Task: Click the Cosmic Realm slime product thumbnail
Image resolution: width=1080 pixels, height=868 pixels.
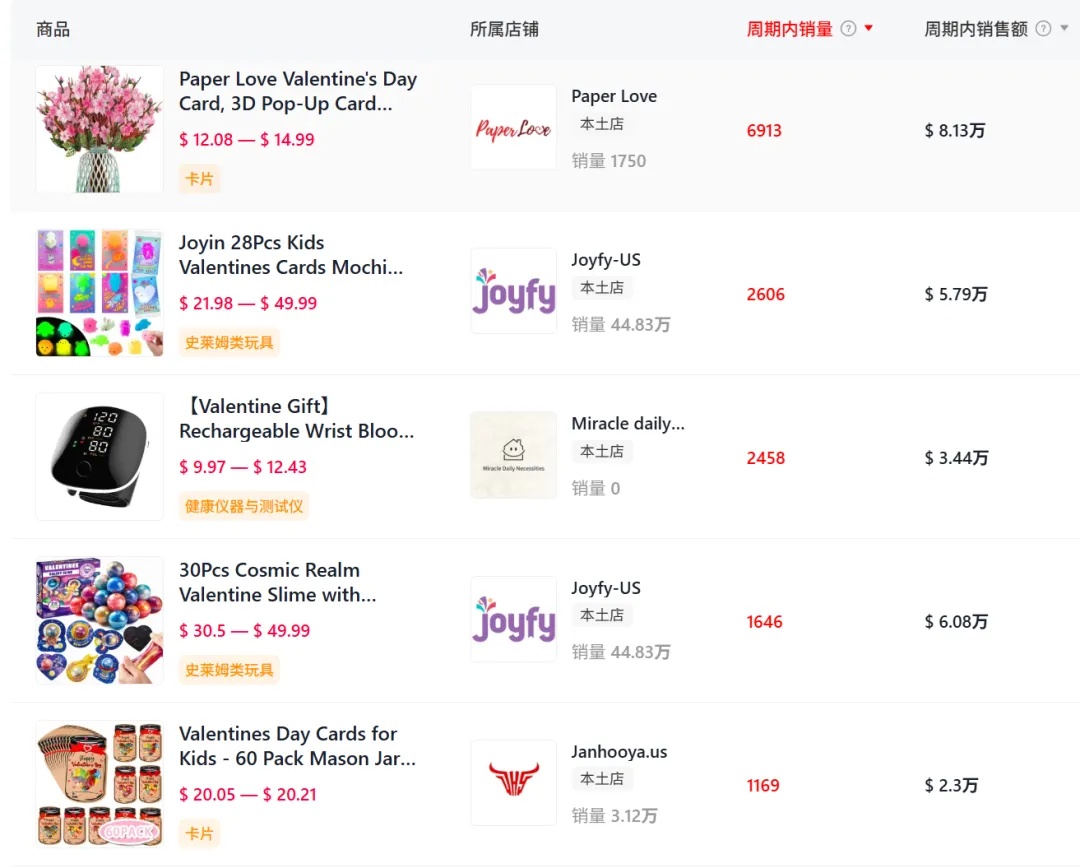Action: pyautogui.click(x=99, y=620)
